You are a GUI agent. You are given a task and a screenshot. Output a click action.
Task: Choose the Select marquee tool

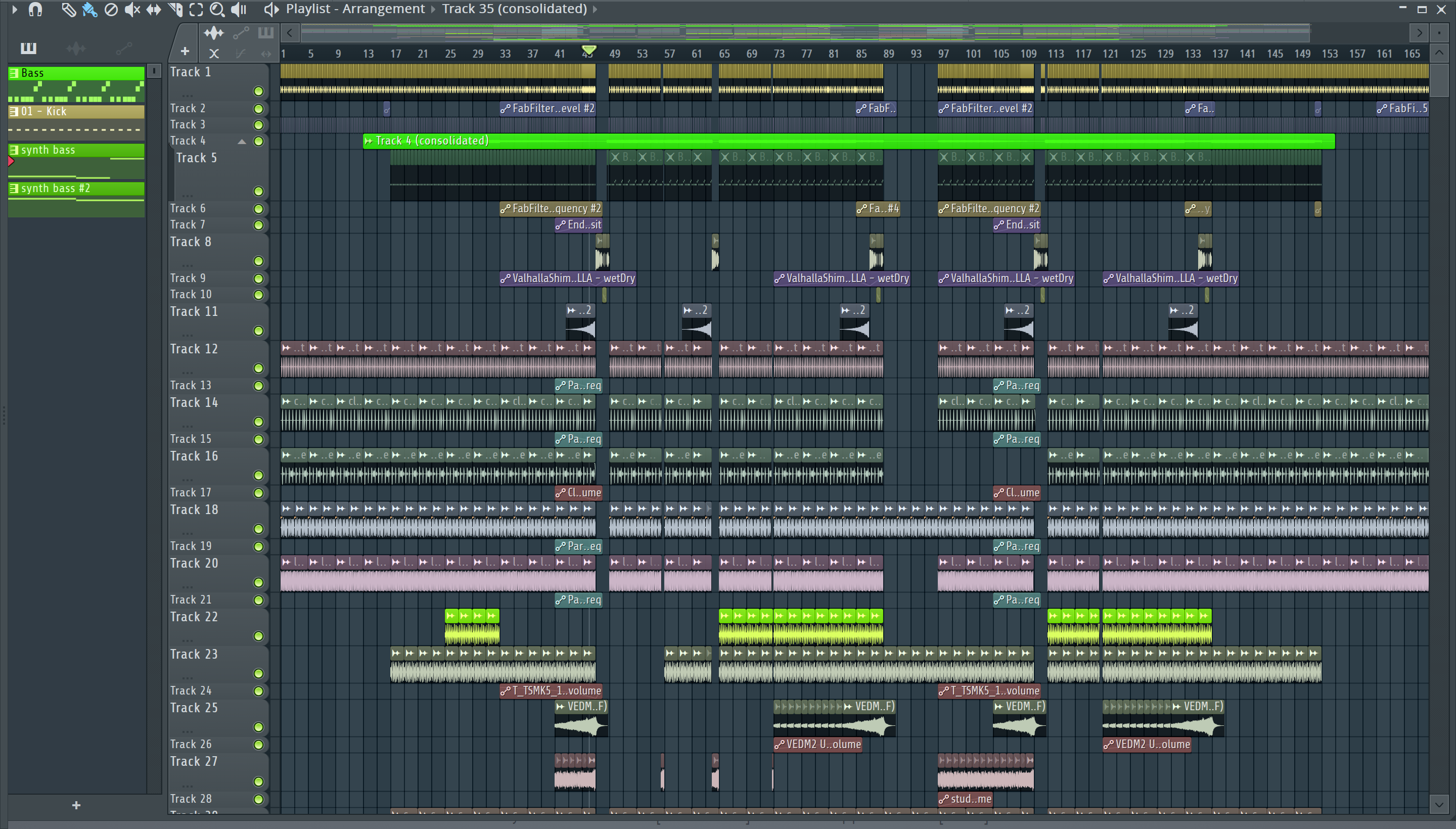coord(196,9)
